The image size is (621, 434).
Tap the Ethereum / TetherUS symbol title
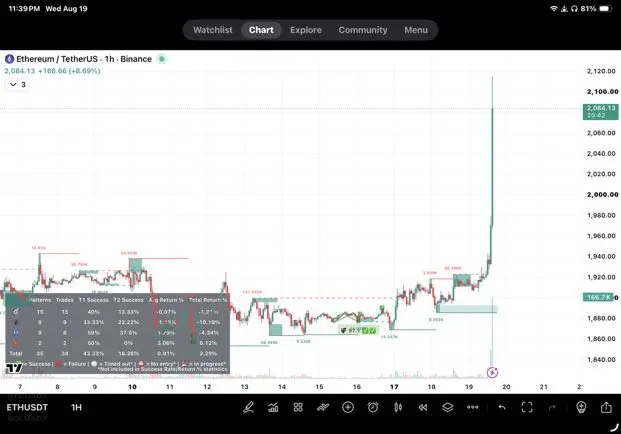pyautogui.click(x=84, y=59)
